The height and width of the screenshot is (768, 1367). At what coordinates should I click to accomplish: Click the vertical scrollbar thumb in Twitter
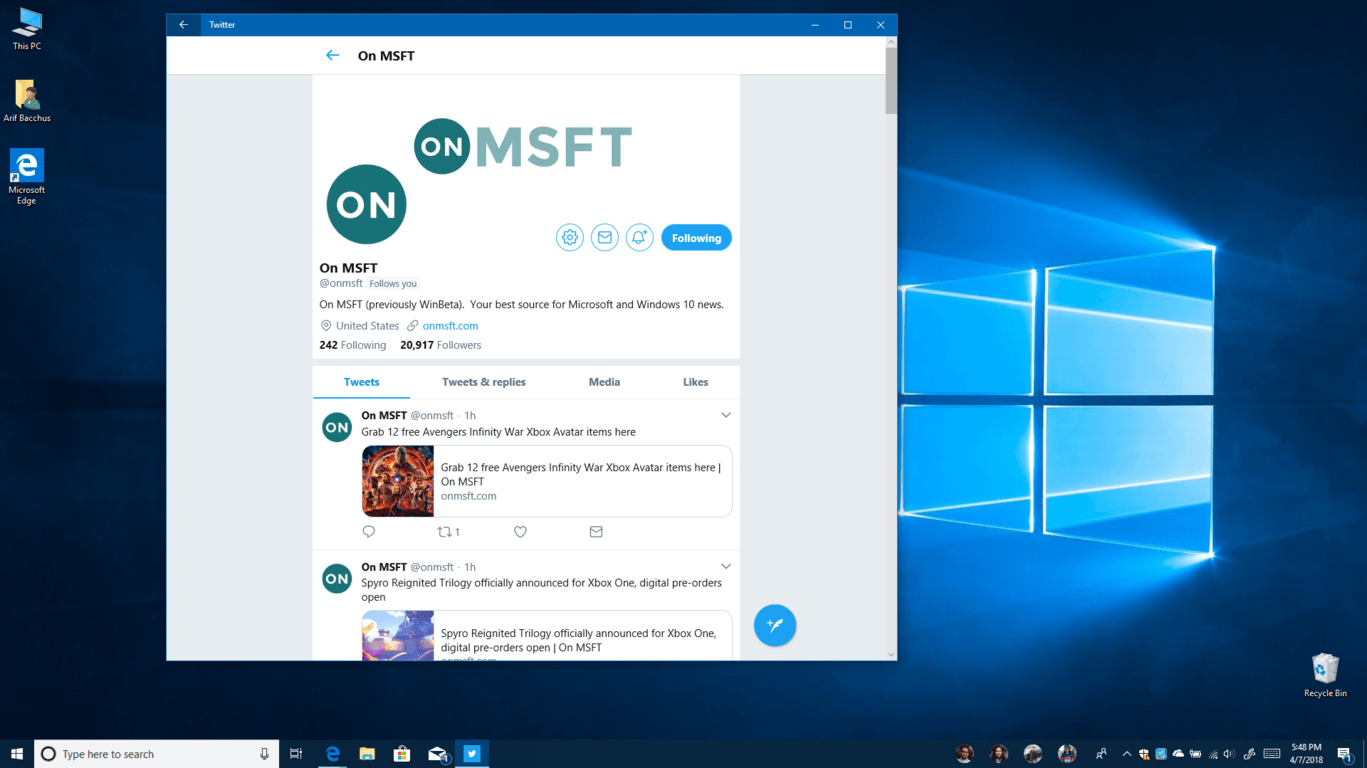coord(891,80)
